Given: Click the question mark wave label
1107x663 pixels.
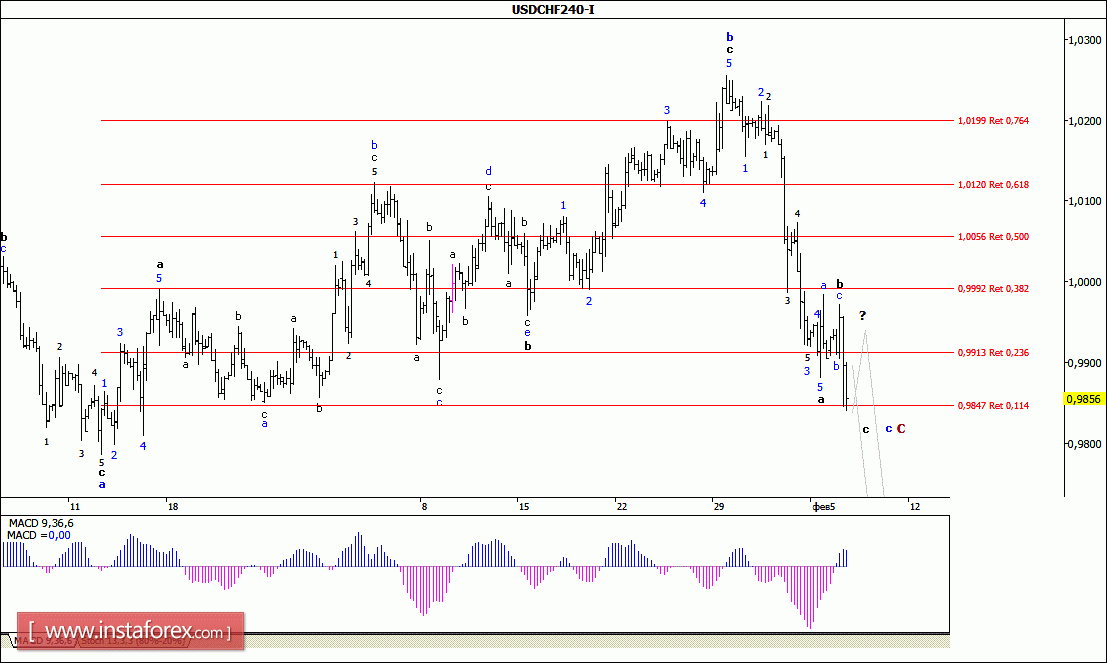Looking at the screenshot, I should point(862,315).
